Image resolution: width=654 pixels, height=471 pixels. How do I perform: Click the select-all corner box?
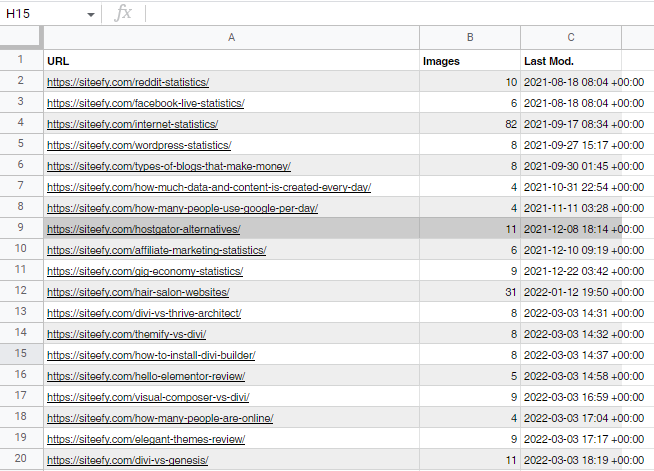(20, 37)
